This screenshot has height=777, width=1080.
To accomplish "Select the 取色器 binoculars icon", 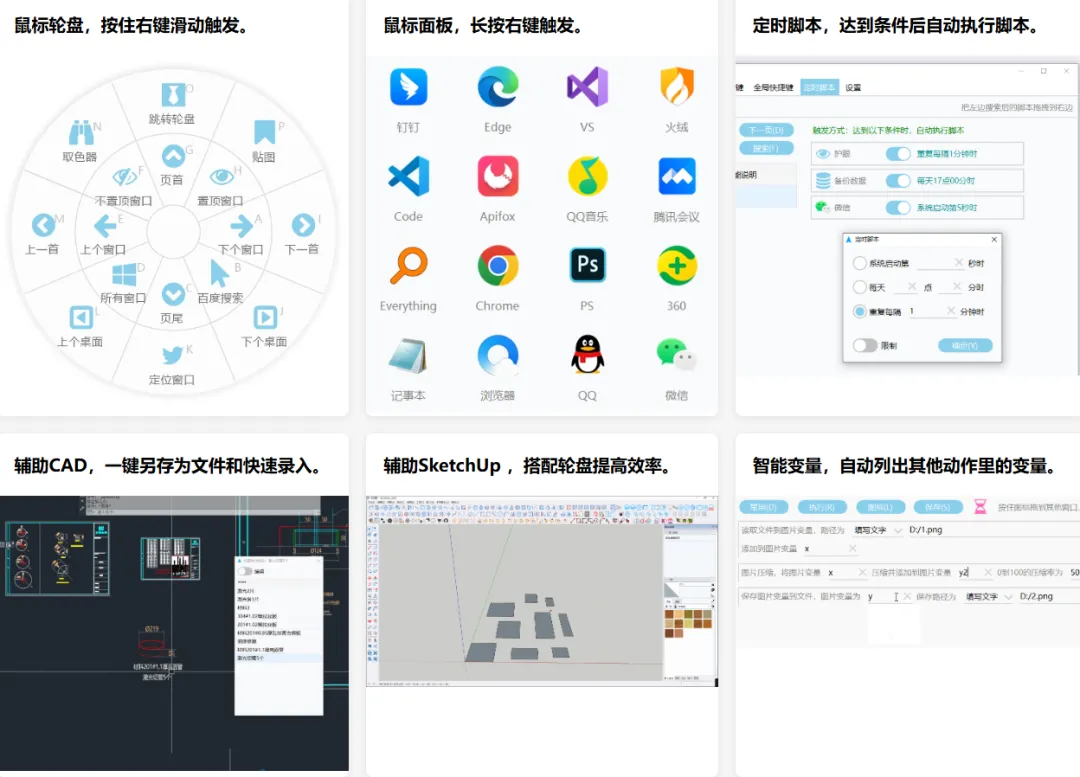I will [x=81, y=132].
